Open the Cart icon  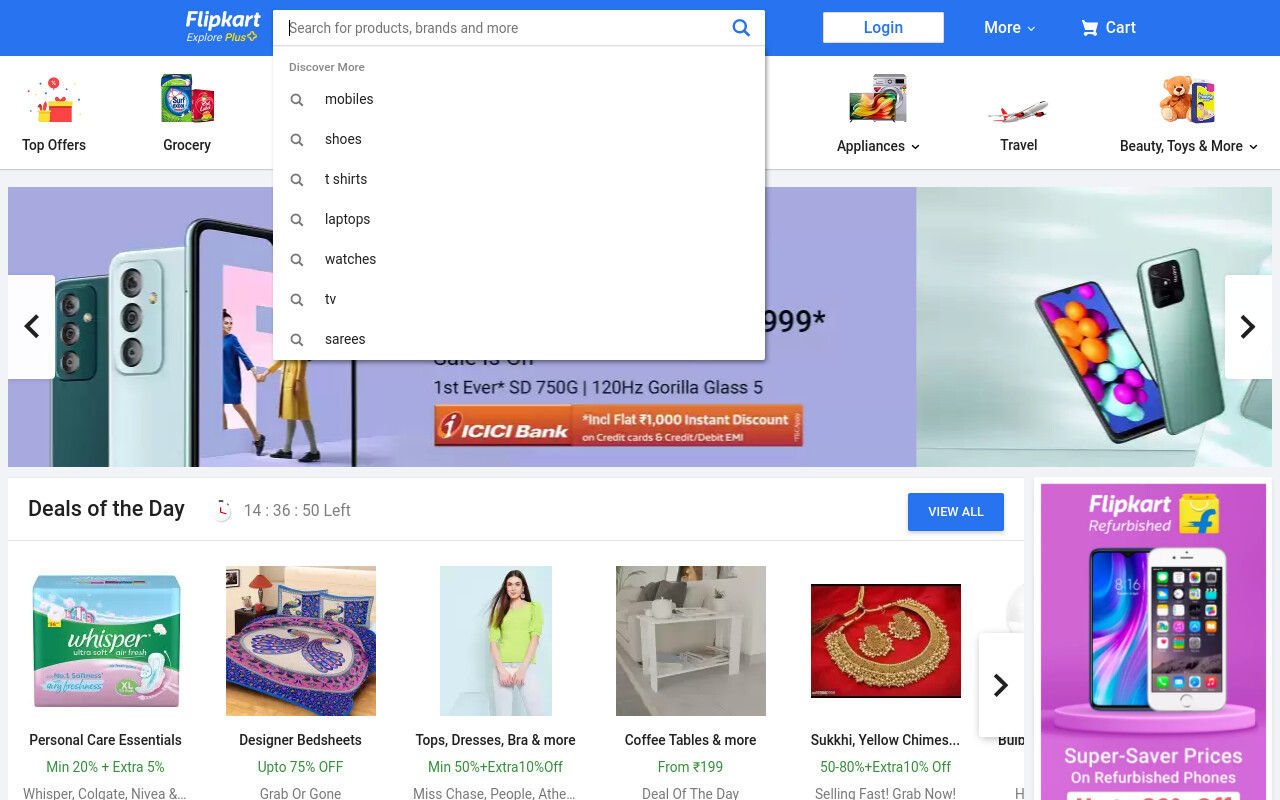1089,28
